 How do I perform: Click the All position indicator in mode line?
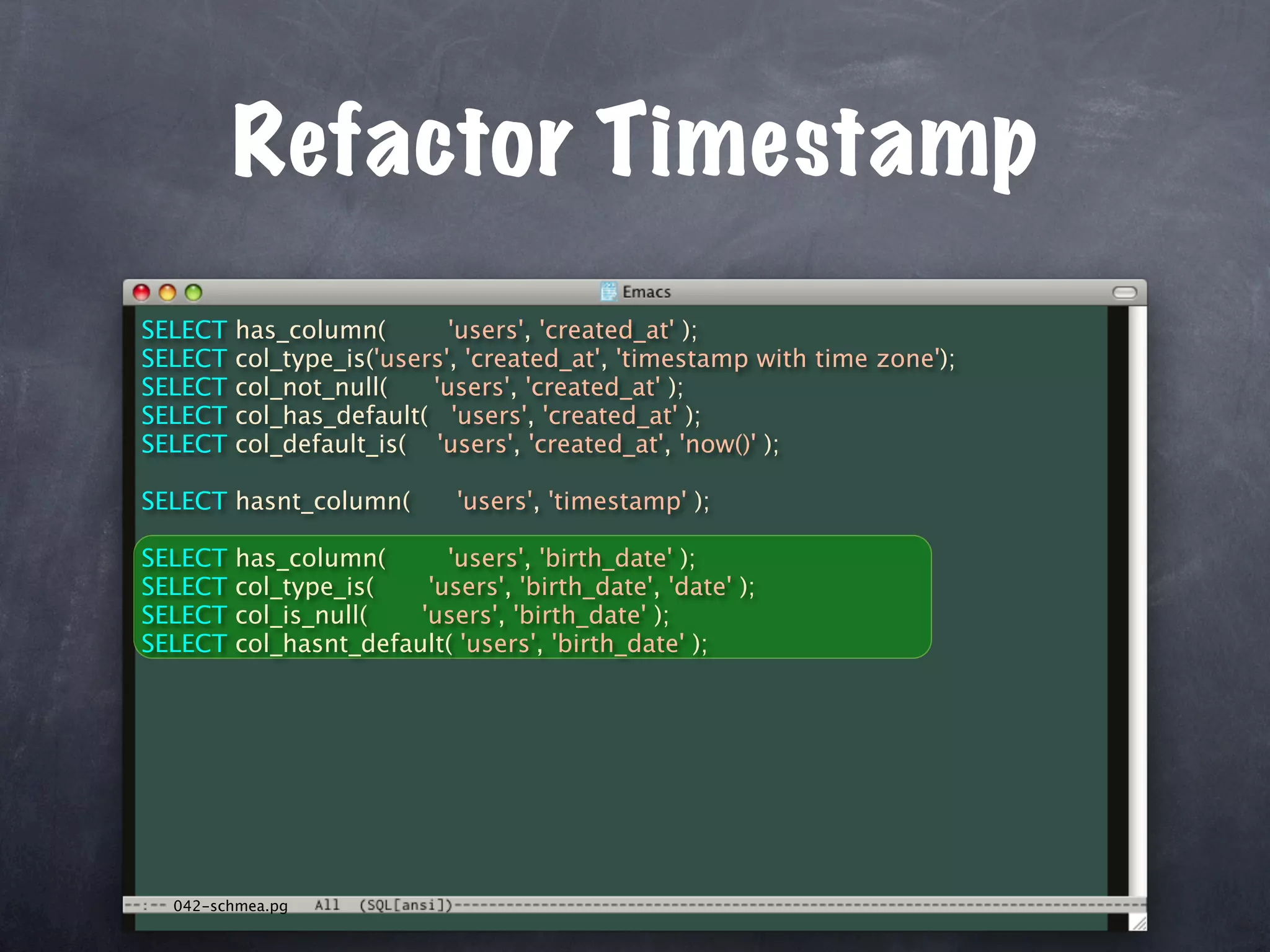click(x=327, y=905)
